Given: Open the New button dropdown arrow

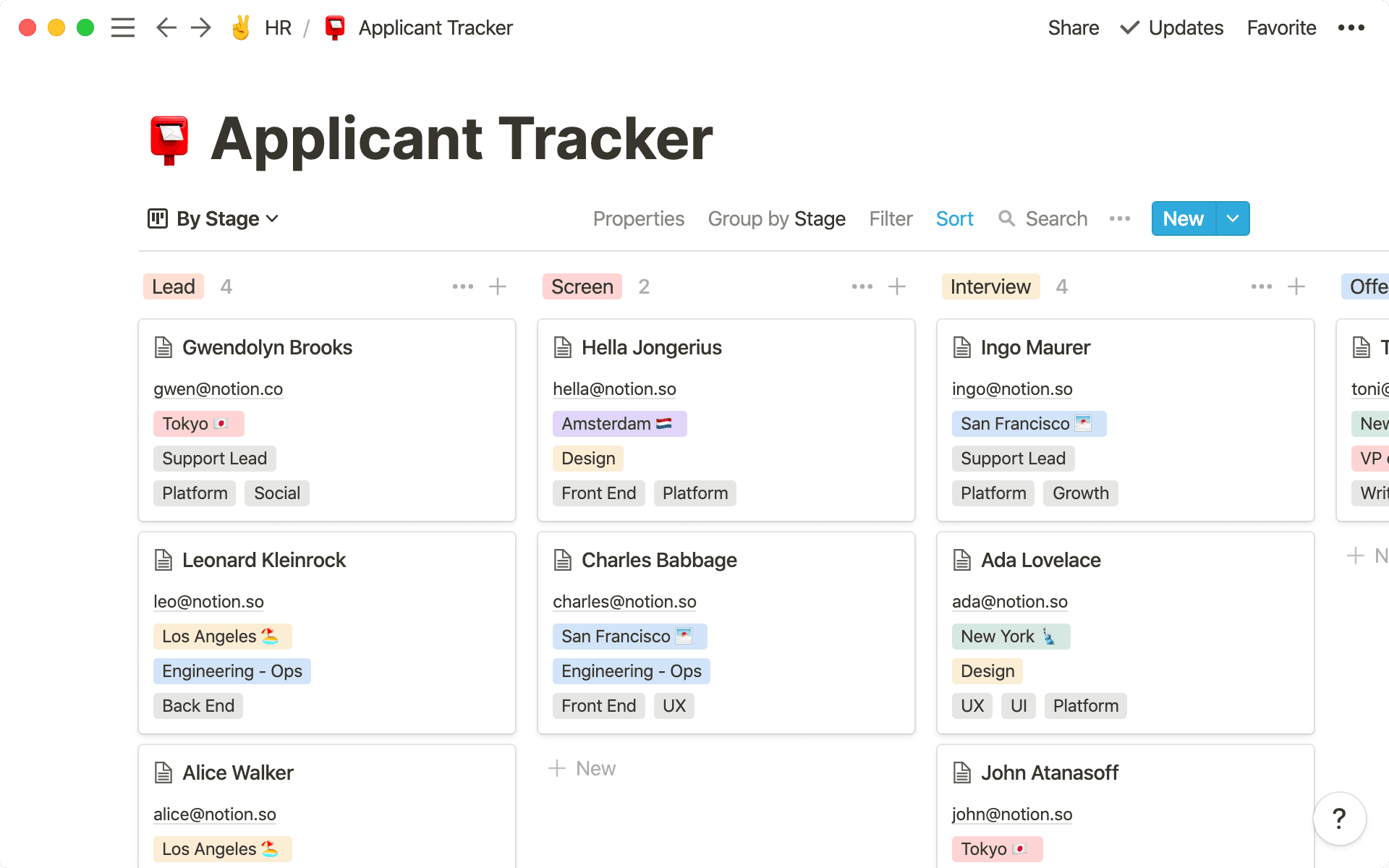Looking at the screenshot, I should (1232, 218).
